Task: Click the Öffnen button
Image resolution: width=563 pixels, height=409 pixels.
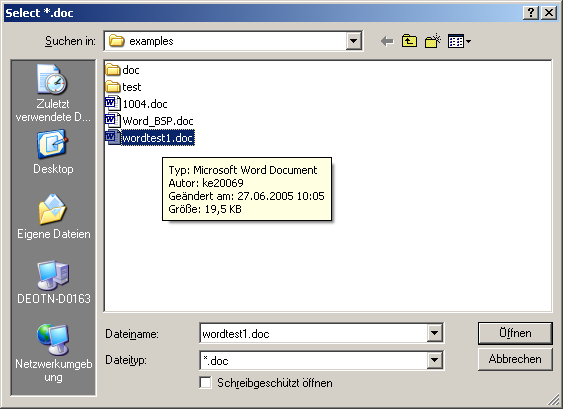Action: (515, 333)
